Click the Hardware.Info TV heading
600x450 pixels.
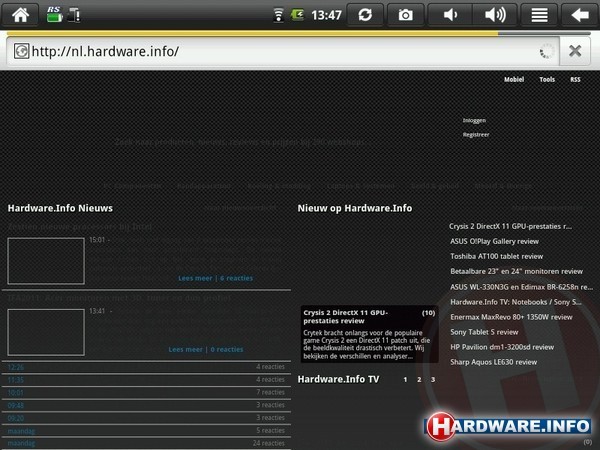click(x=338, y=379)
